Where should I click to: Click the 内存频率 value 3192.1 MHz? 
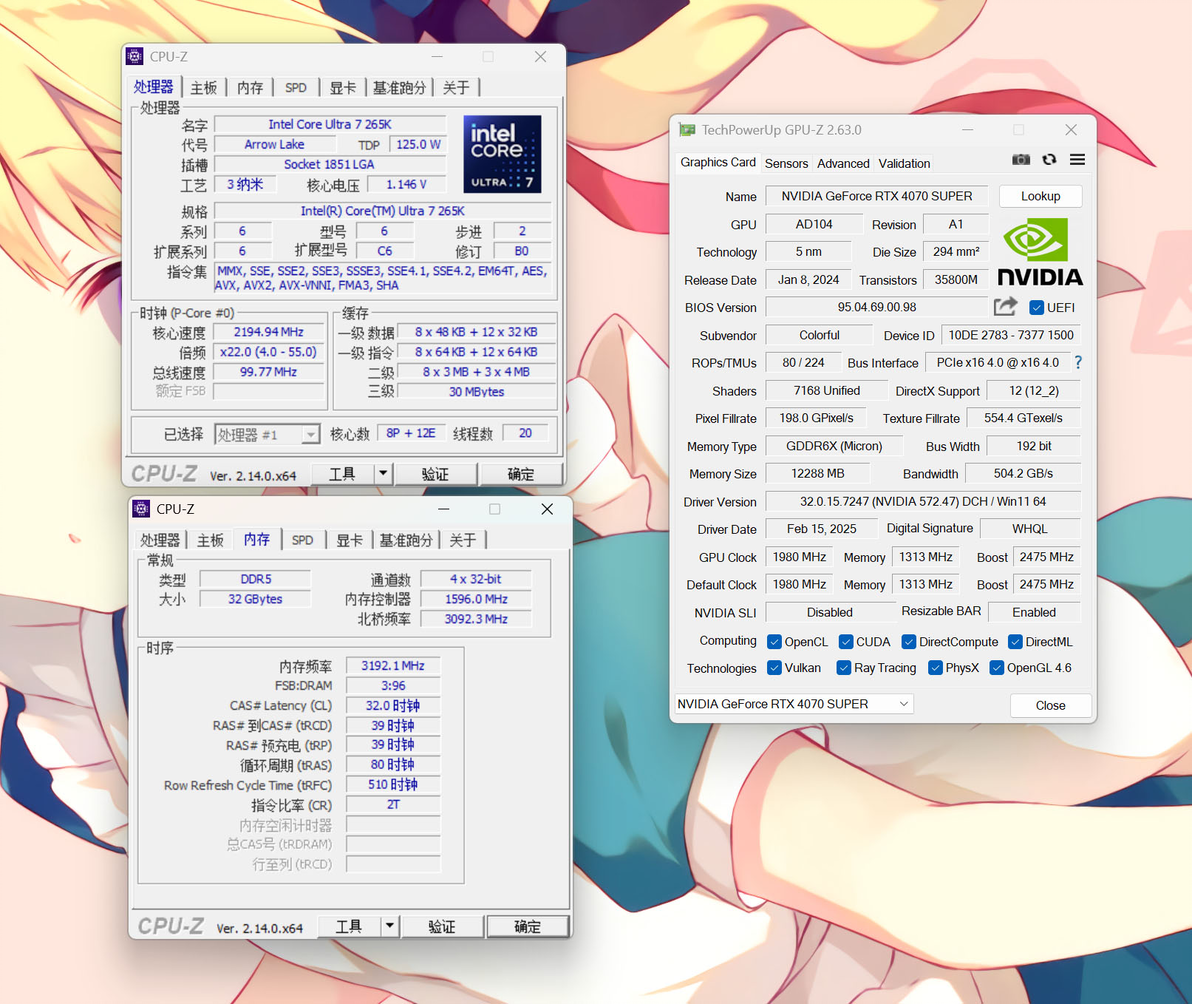tap(393, 666)
